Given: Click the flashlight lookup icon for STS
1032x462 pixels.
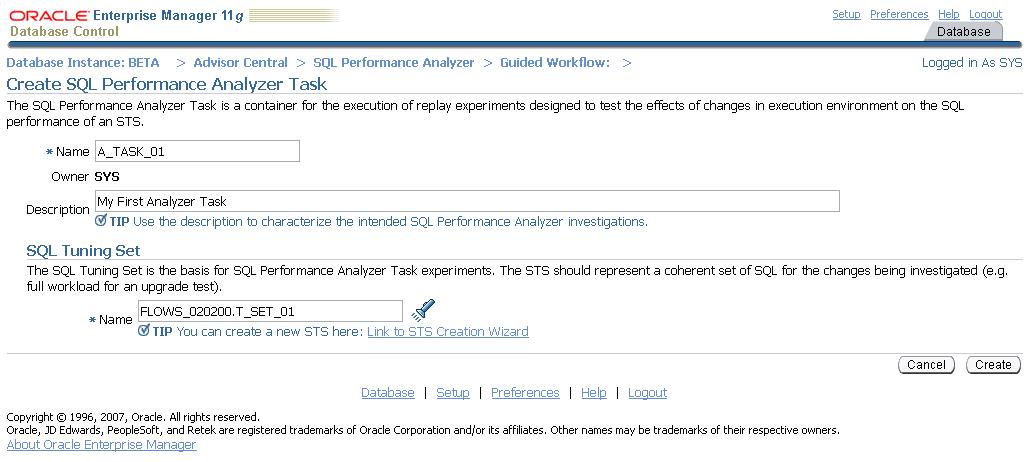Looking at the screenshot, I should tap(424, 309).
